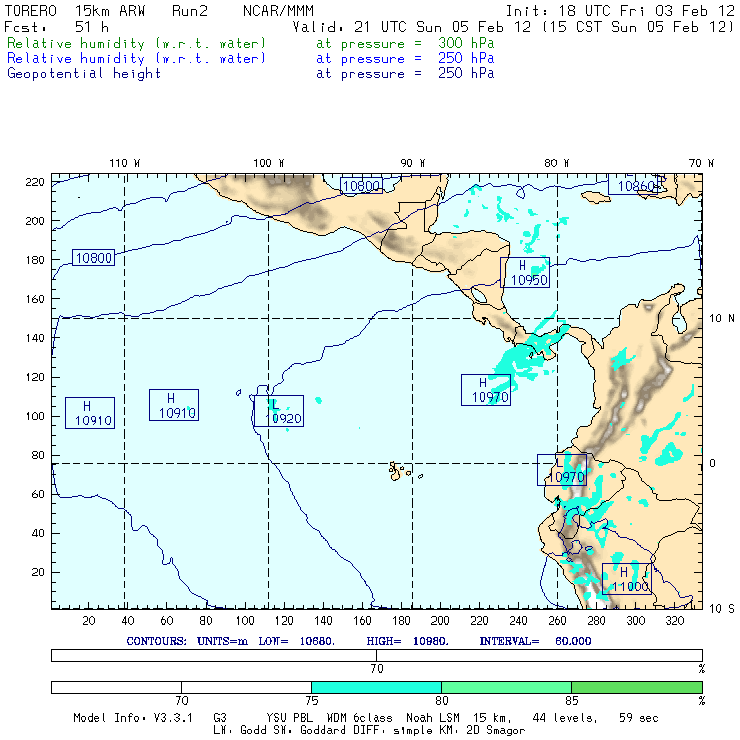The width and height of the screenshot is (740, 740).
Task: Click the green '300 hPa' pressure value
Action: pyautogui.click(x=466, y=43)
